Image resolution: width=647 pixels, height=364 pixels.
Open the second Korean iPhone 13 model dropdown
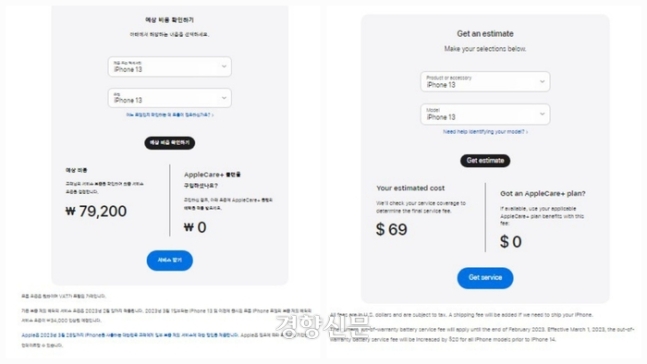pos(170,98)
